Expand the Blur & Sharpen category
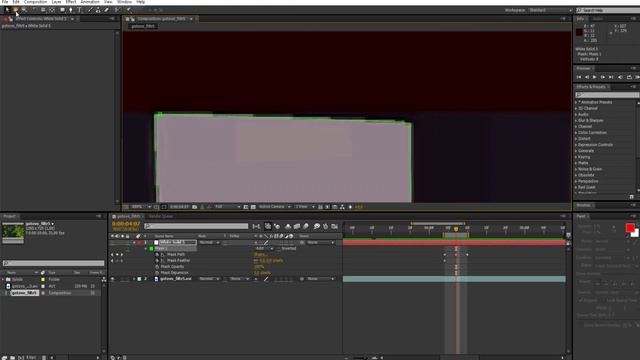The image size is (640, 360). click(x=576, y=121)
